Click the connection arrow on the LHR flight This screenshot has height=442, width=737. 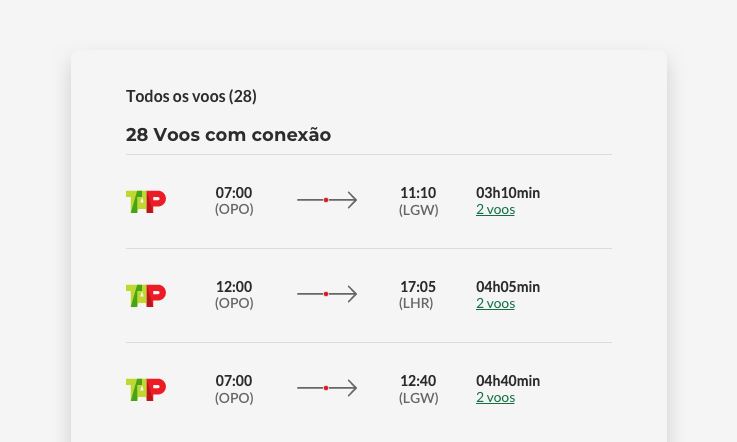327,294
